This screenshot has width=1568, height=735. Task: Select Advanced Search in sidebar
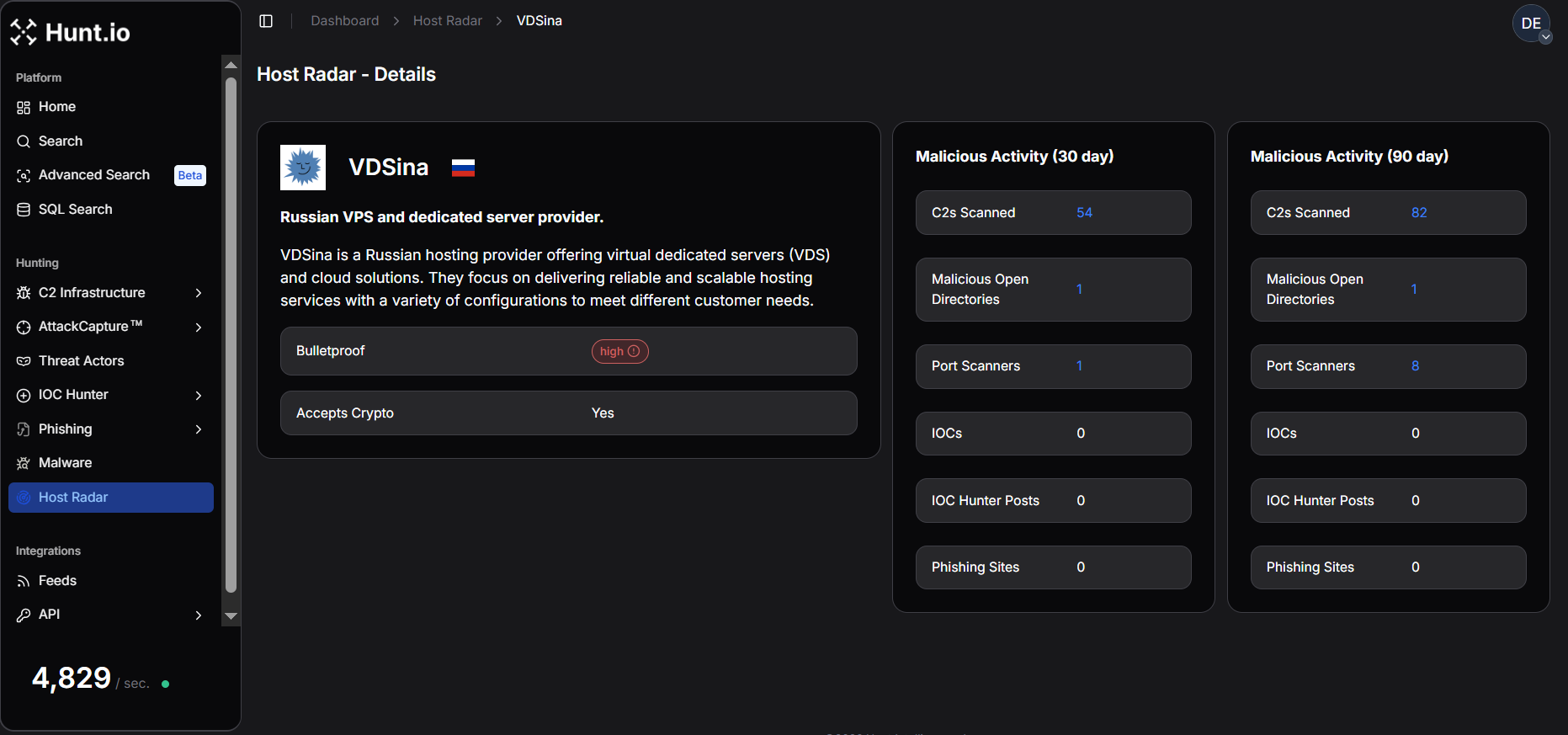coord(94,175)
